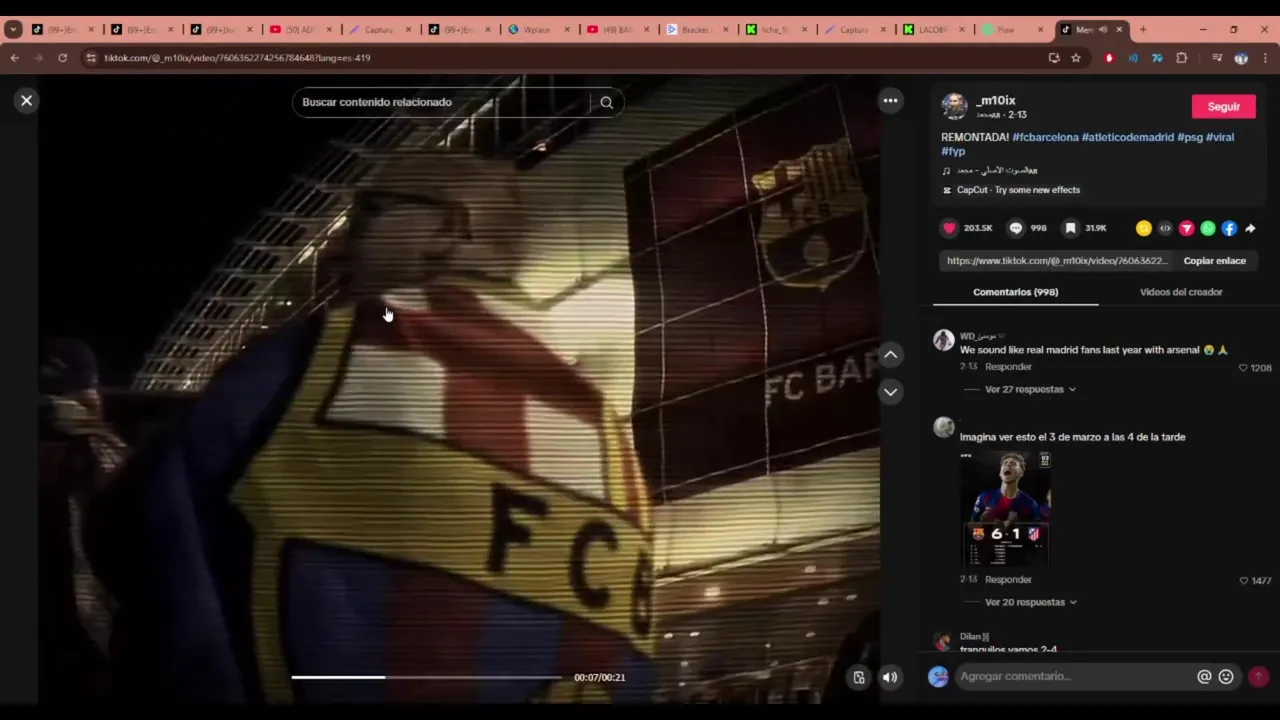Mention a user with @ icon
Screen dimensions: 1280x720
1204,677
